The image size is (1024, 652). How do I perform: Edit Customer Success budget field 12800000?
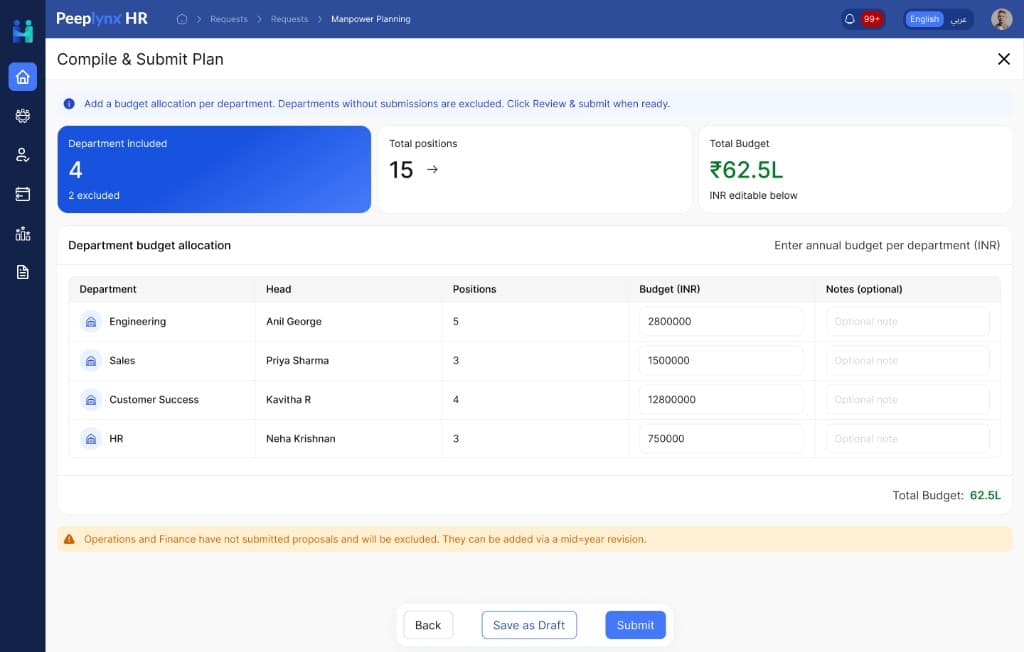tap(721, 399)
